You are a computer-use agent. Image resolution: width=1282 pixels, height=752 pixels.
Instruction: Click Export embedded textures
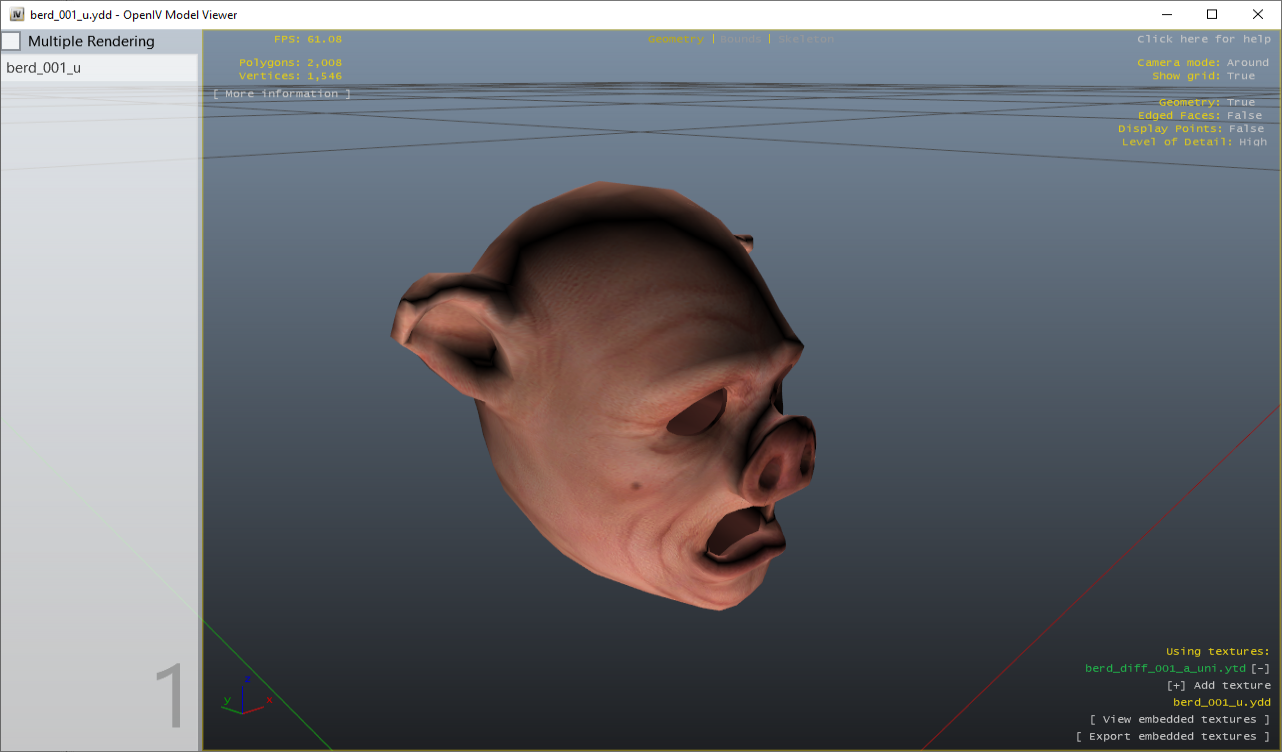tap(1172, 737)
